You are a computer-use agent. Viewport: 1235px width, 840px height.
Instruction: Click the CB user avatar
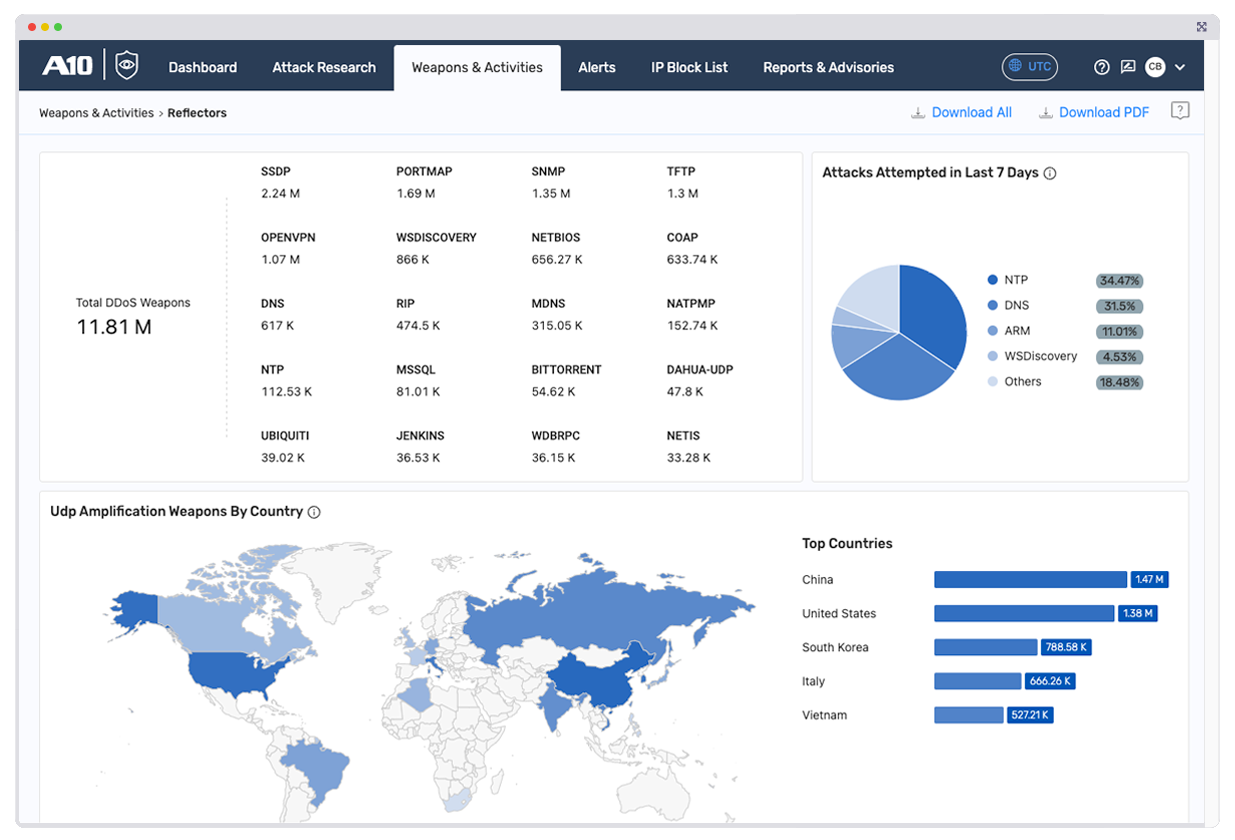click(1155, 67)
